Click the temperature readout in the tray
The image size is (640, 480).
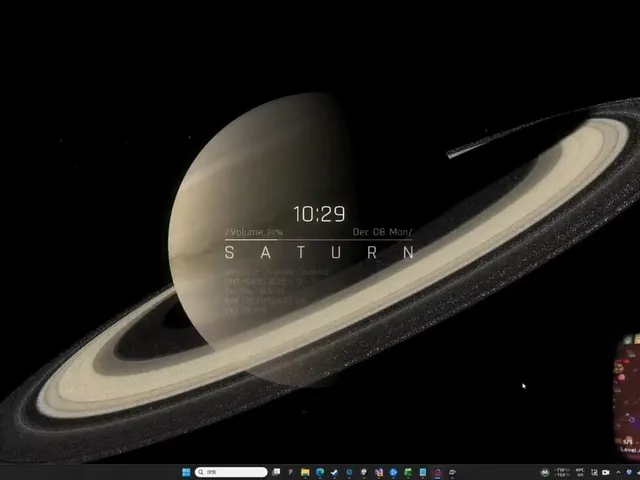(580, 472)
